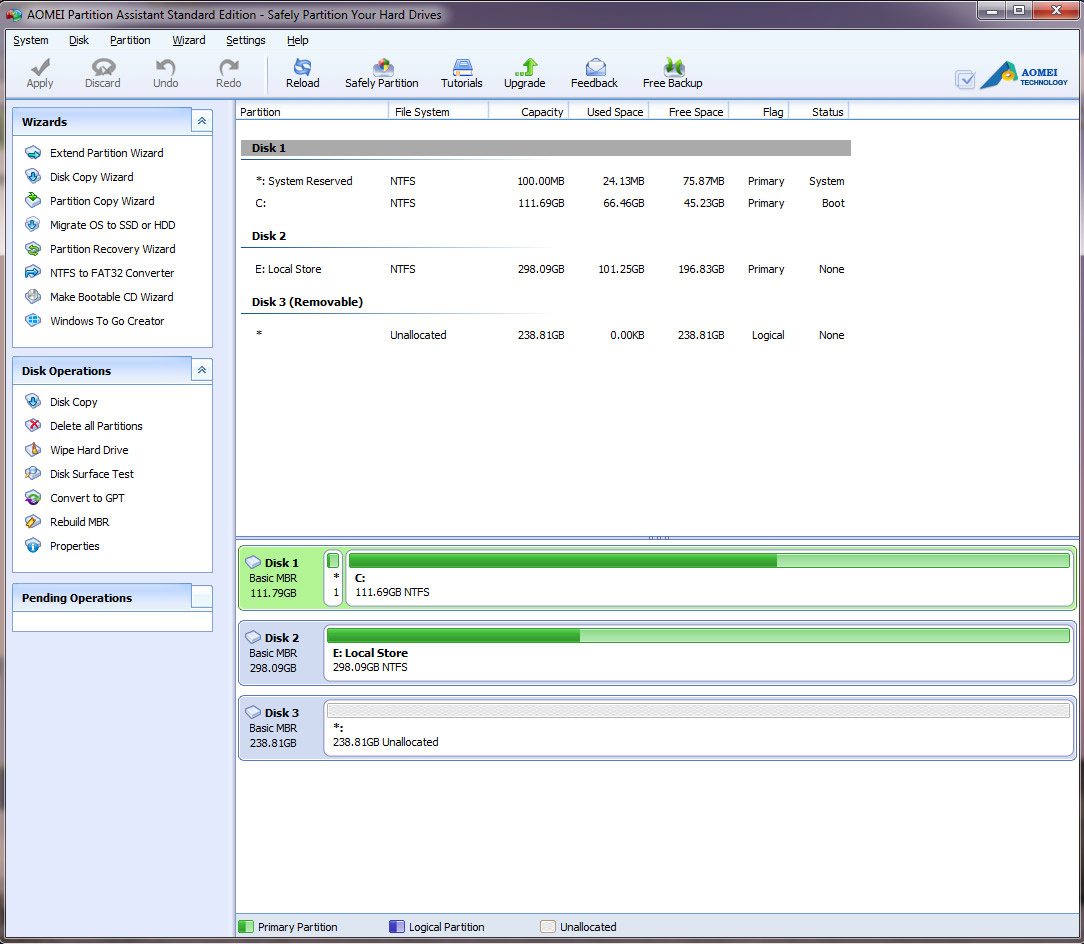Click Convert to GPT

pos(87,498)
